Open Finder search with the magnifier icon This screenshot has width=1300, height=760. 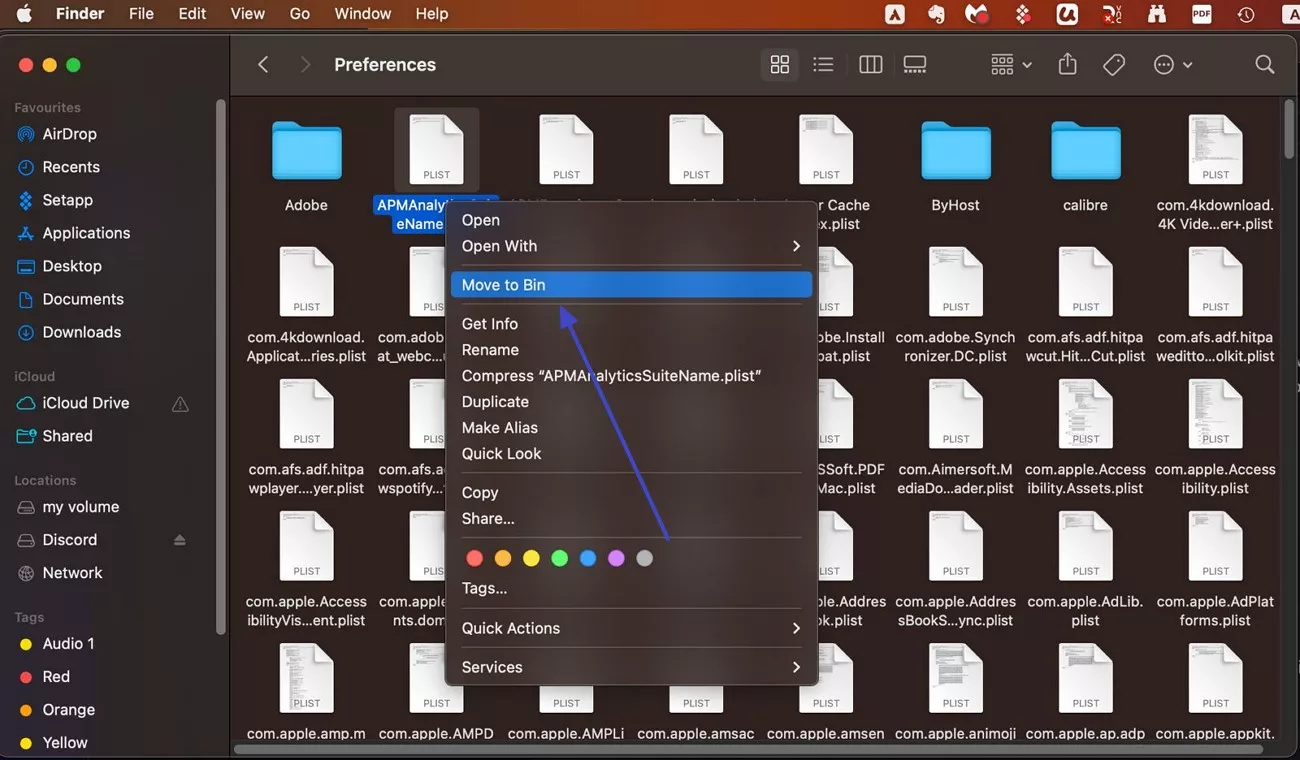1264,64
